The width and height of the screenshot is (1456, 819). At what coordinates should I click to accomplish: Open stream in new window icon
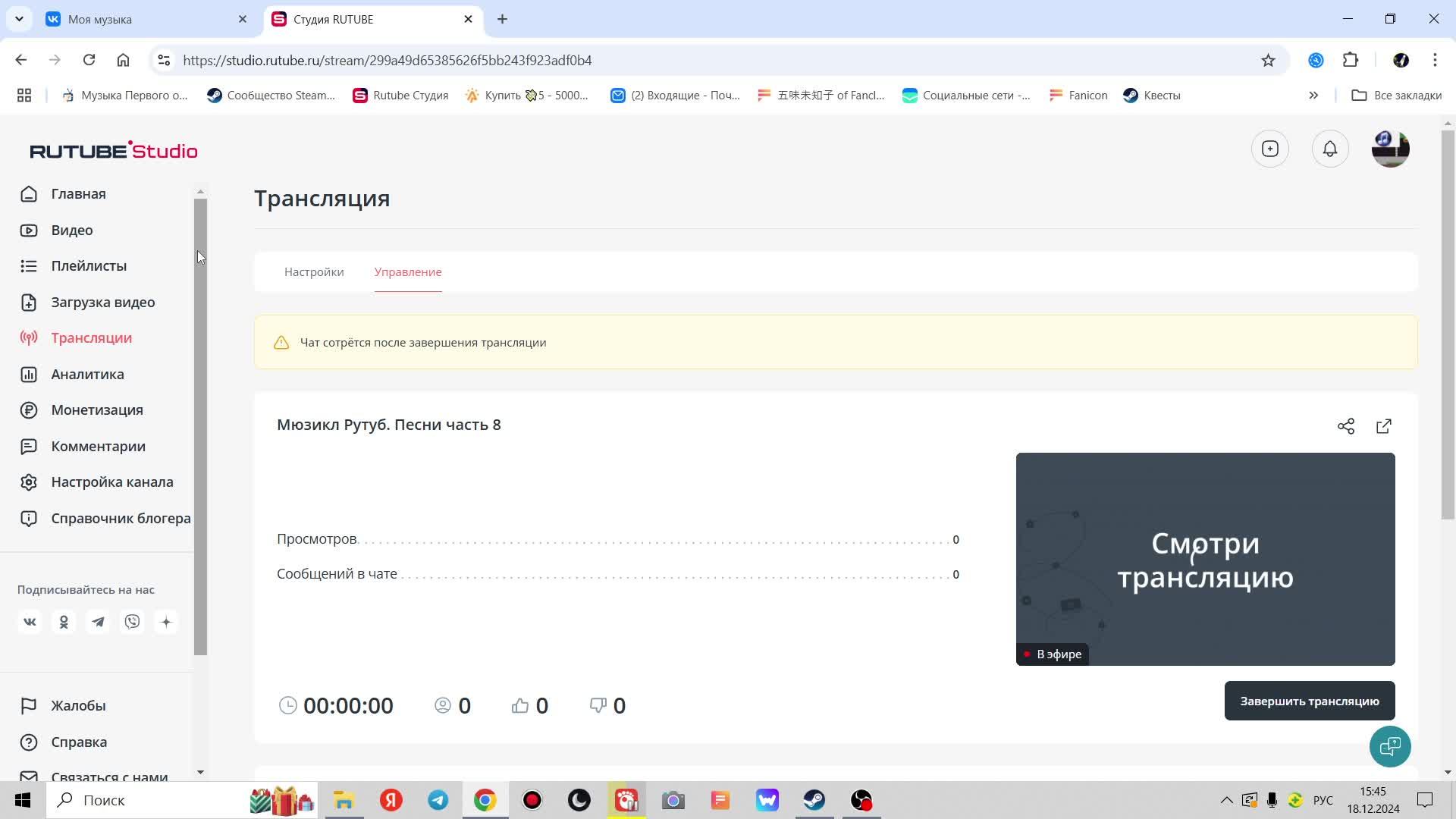tap(1384, 426)
